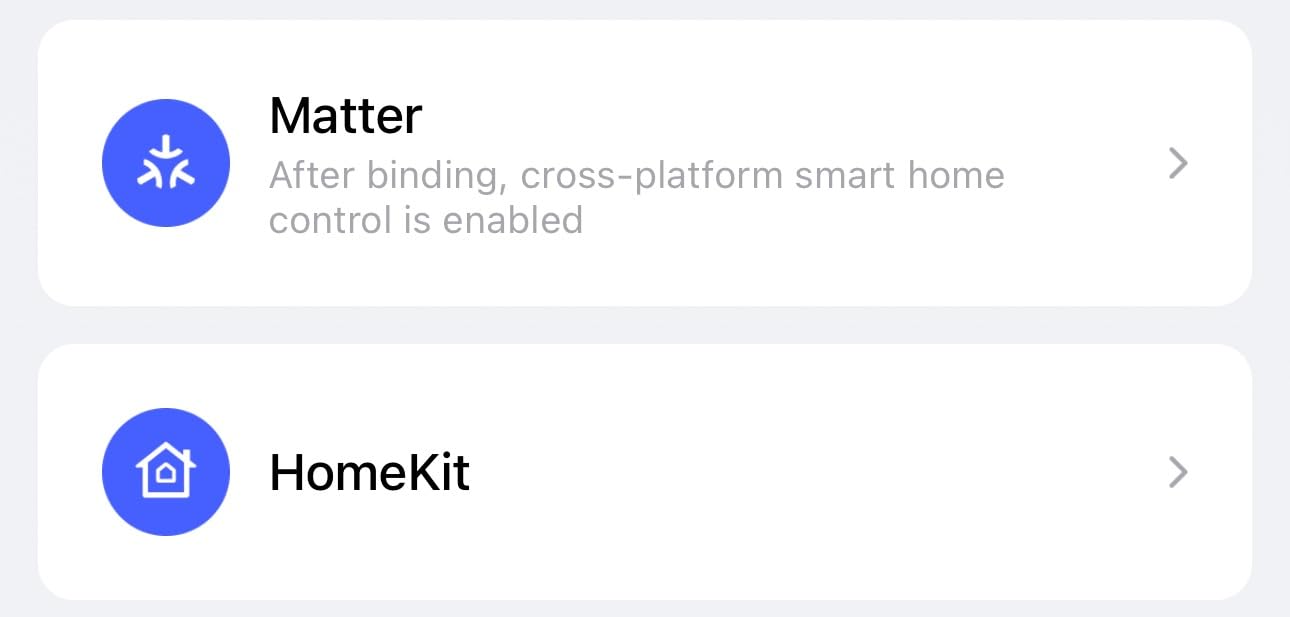Viewport: 1290px width, 617px height.
Task: Select the HomeKit title text
Action: pos(369,472)
